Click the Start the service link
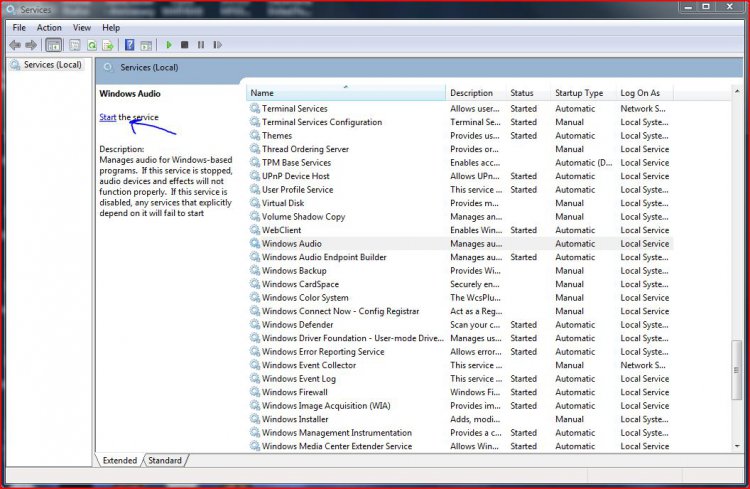 pyautogui.click(x=108, y=117)
